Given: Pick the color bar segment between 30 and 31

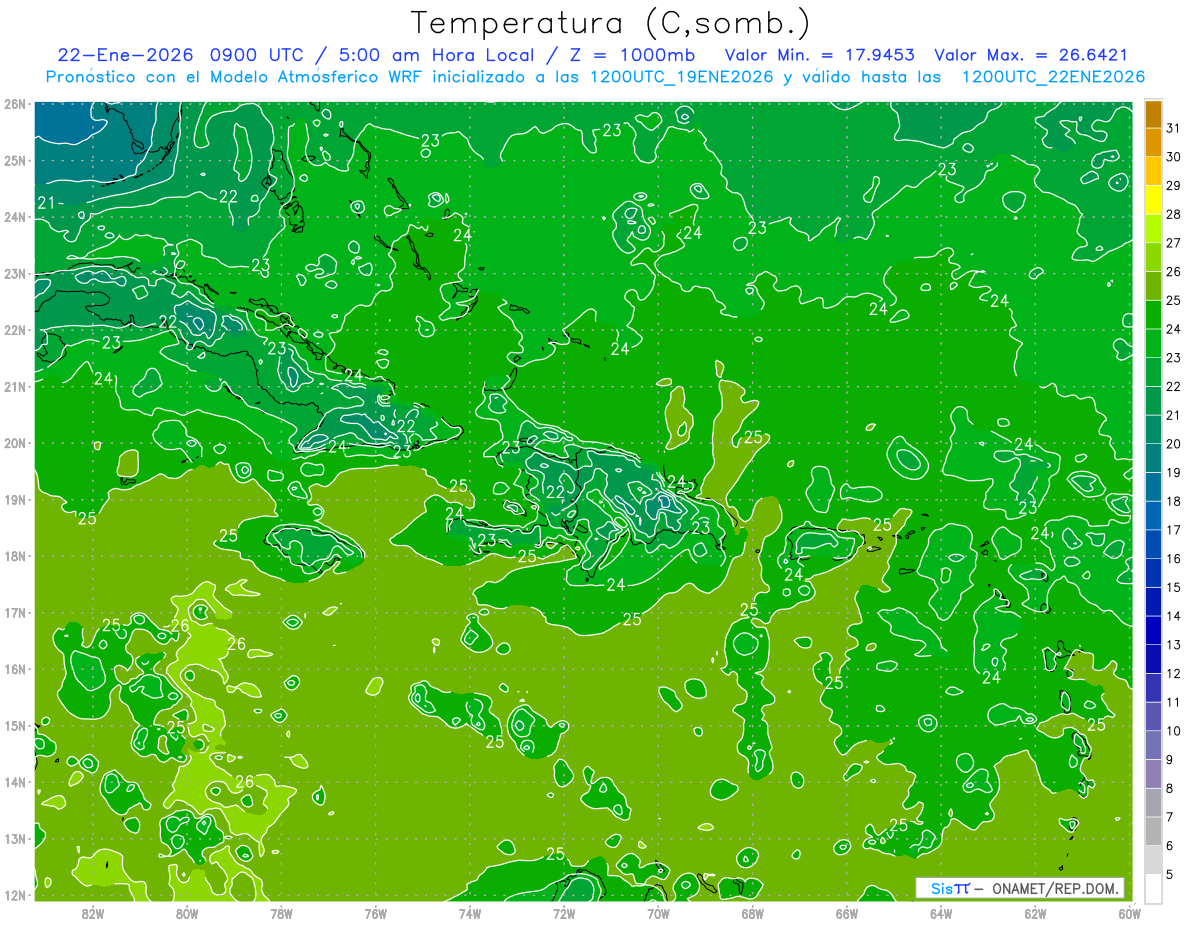Looking at the screenshot, I should 1153,143.
